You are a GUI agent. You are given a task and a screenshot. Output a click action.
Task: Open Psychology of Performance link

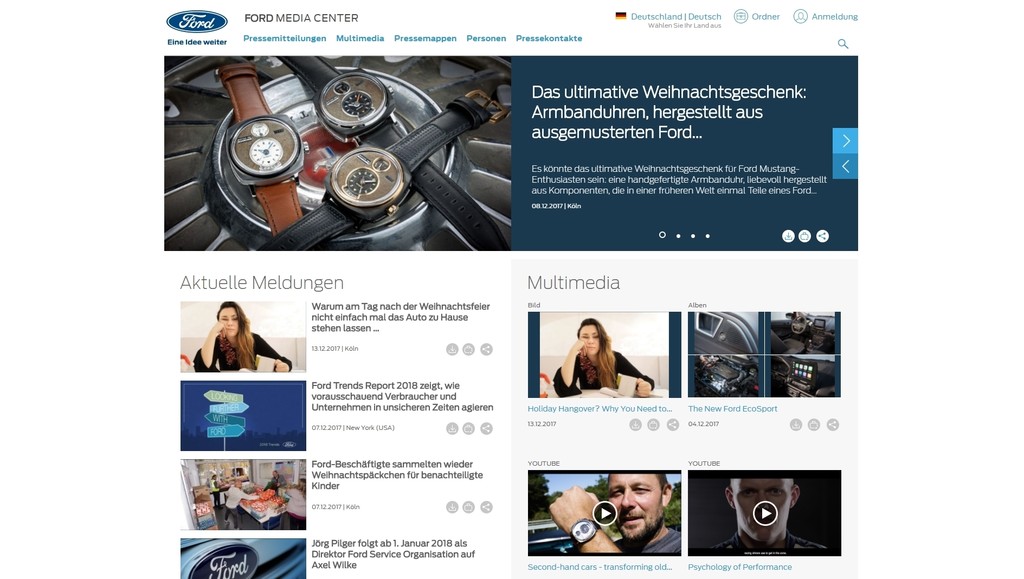739,567
